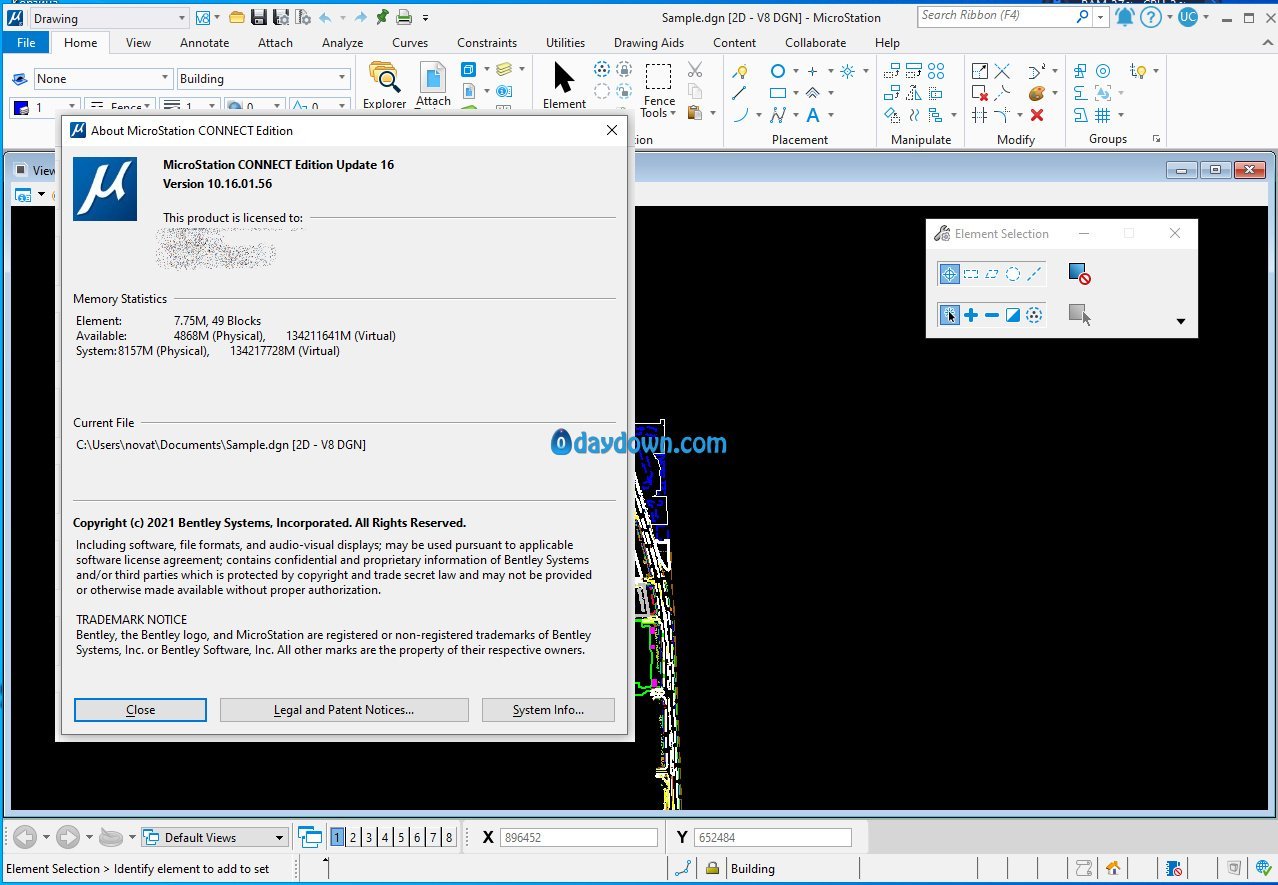
Task: Click the Save icon in quick access toolbar
Action: (x=258, y=17)
